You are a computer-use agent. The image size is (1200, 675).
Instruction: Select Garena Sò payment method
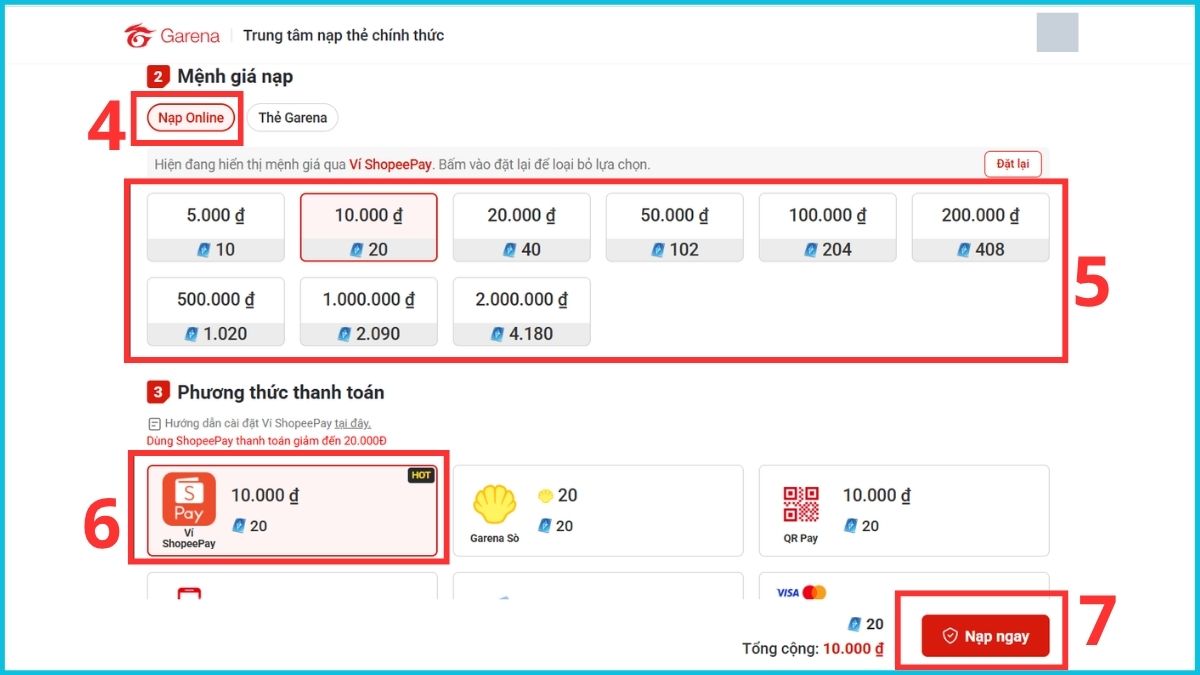[598, 510]
